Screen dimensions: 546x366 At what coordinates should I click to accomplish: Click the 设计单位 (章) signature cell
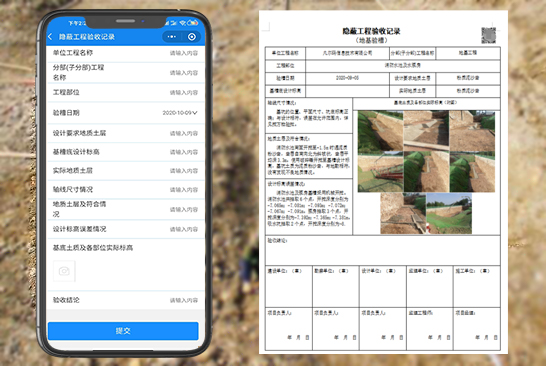pyautogui.click(x=383, y=287)
